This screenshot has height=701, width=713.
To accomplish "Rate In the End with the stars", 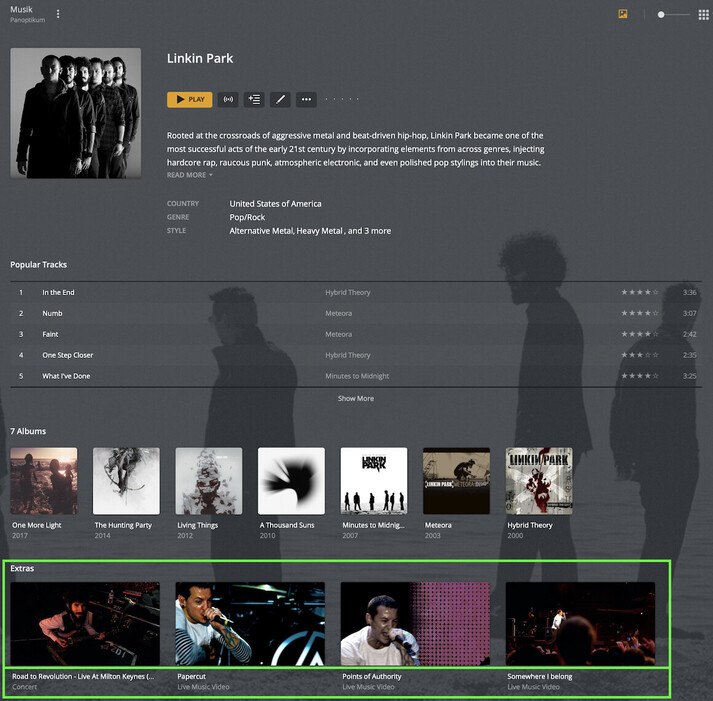I will tap(640, 292).
